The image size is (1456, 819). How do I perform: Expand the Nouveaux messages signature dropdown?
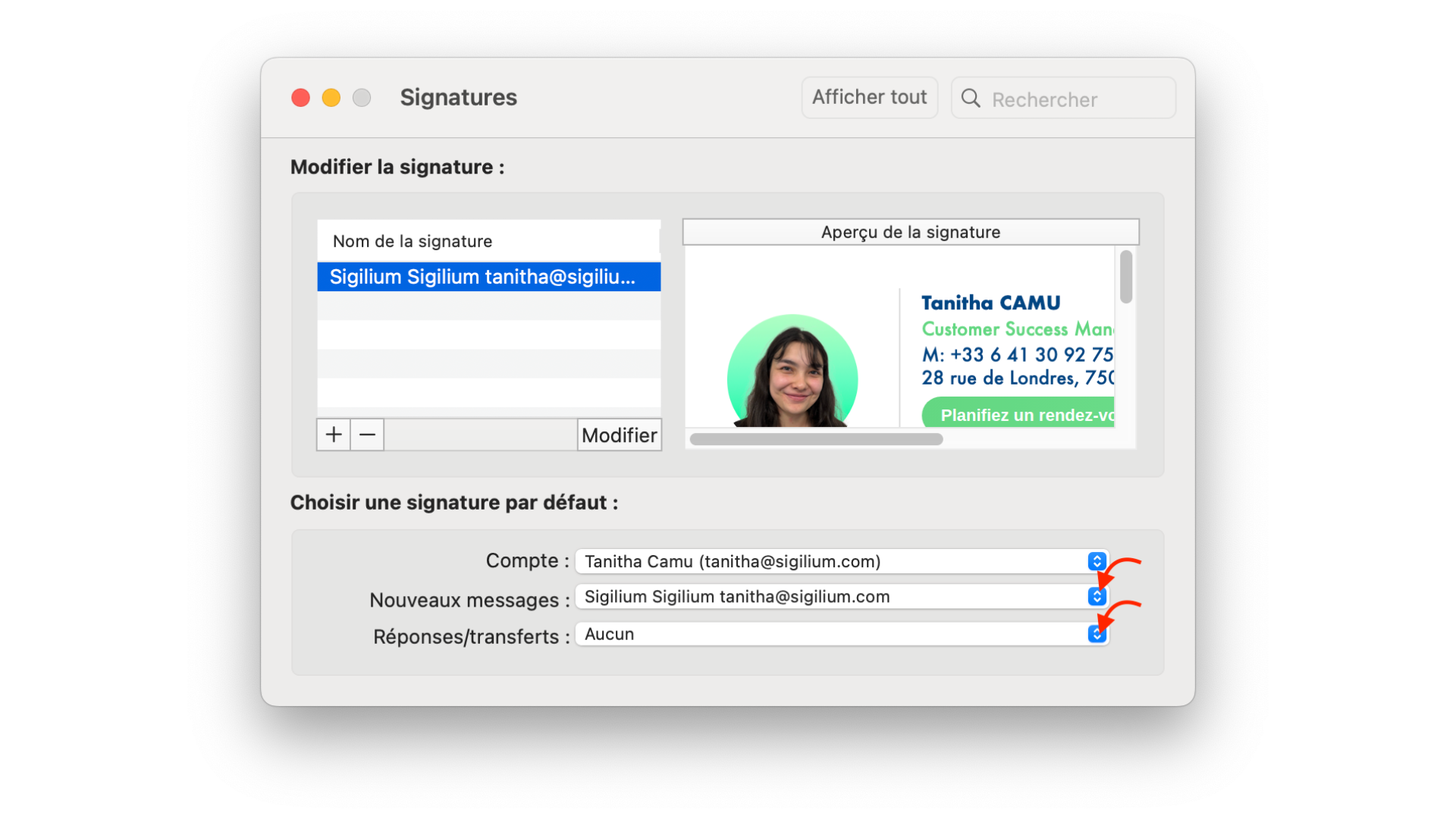(x=1096, y=597)
